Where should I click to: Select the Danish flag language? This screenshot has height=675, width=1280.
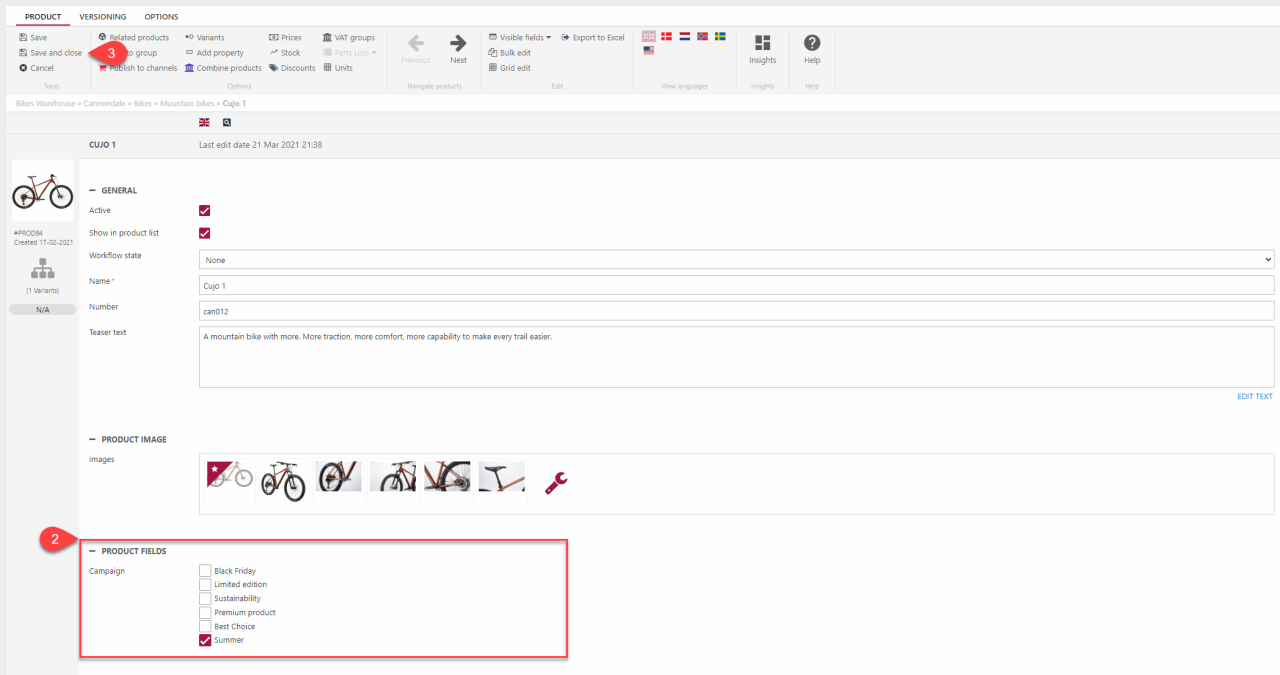point(667,36)
